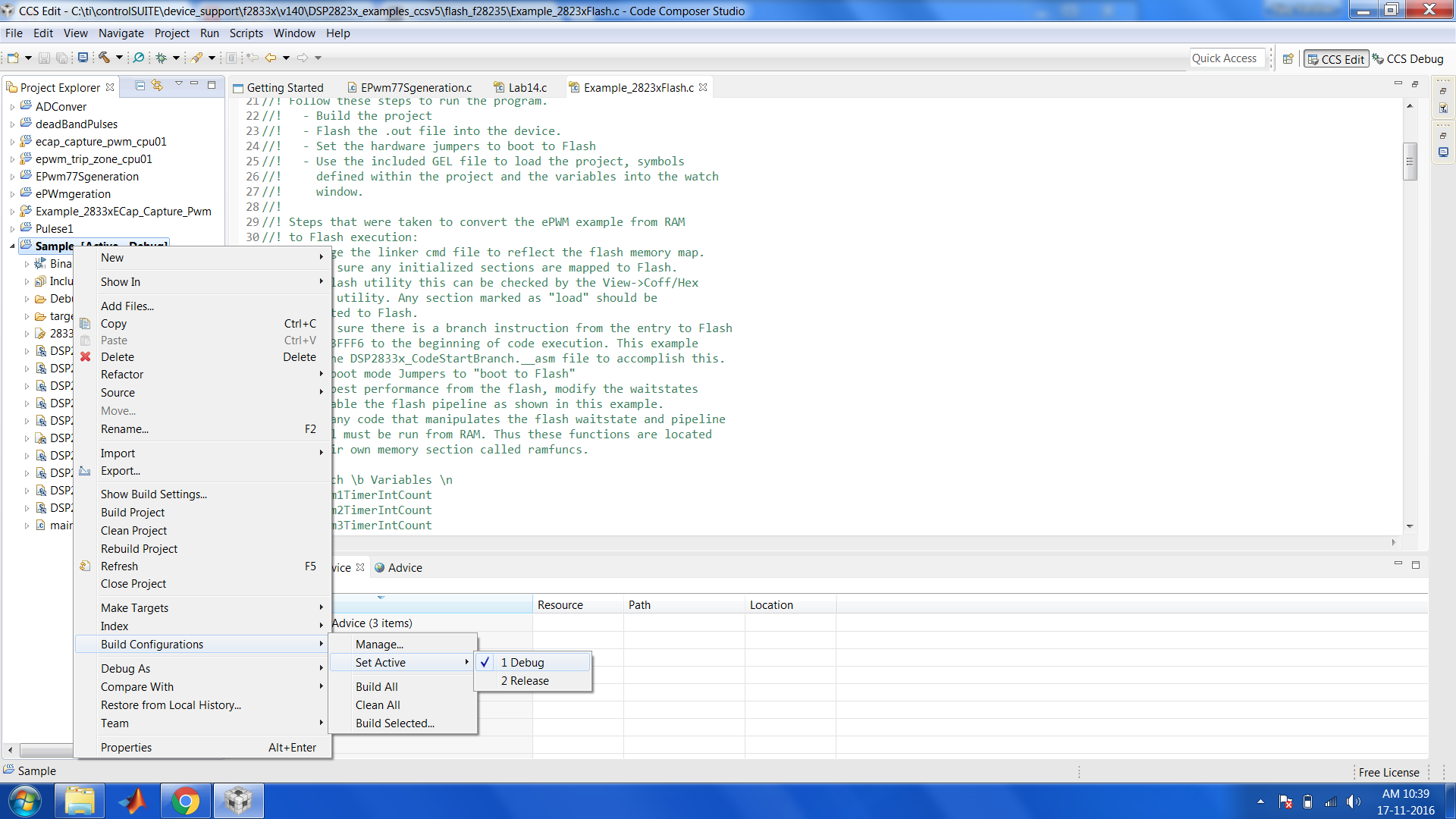
Task: Click the Quick Access search field
Action: [x=1227, y=58]
